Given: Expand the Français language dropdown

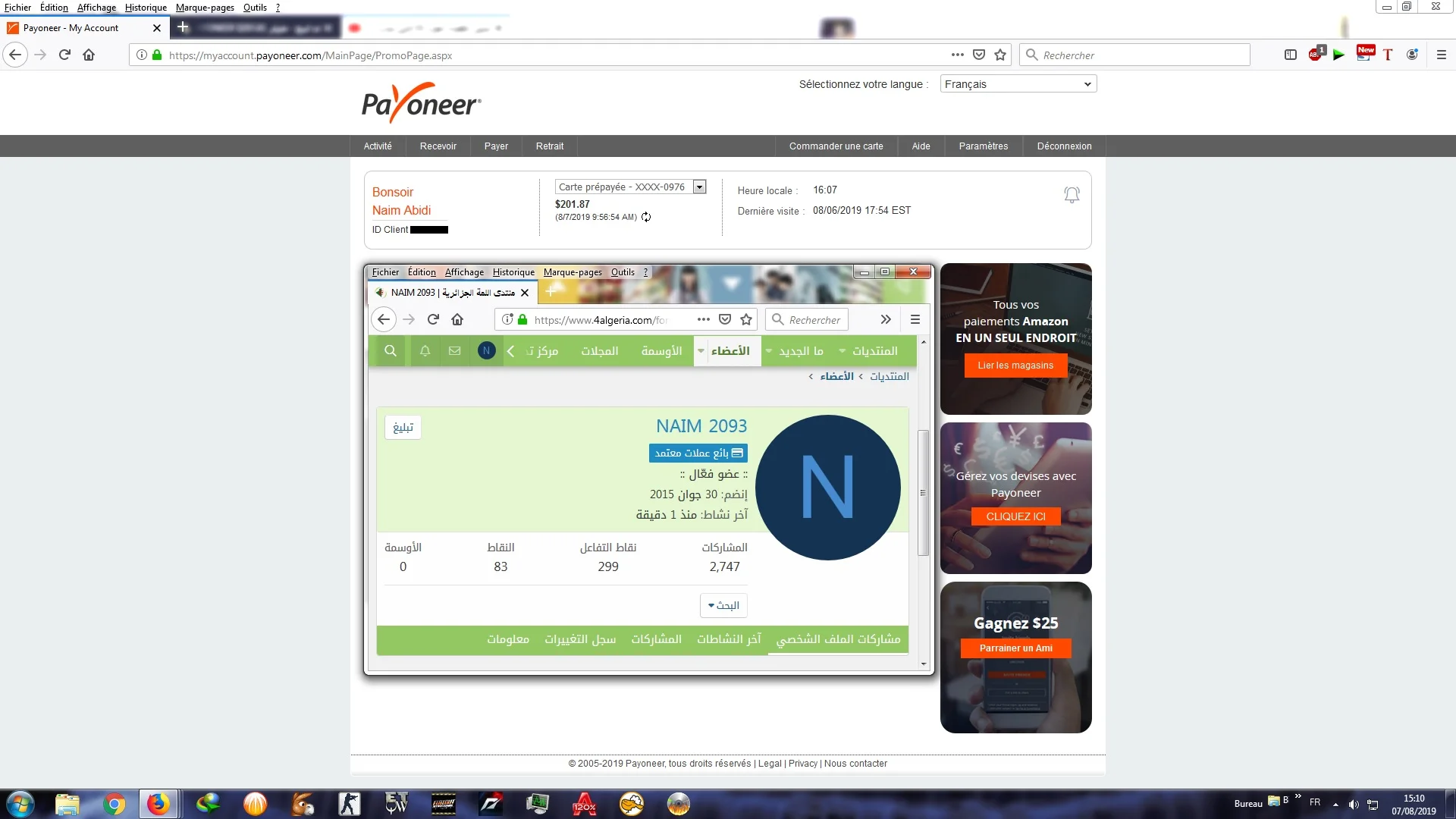Looking at the screenshot, I should [x=1018, y=84].
